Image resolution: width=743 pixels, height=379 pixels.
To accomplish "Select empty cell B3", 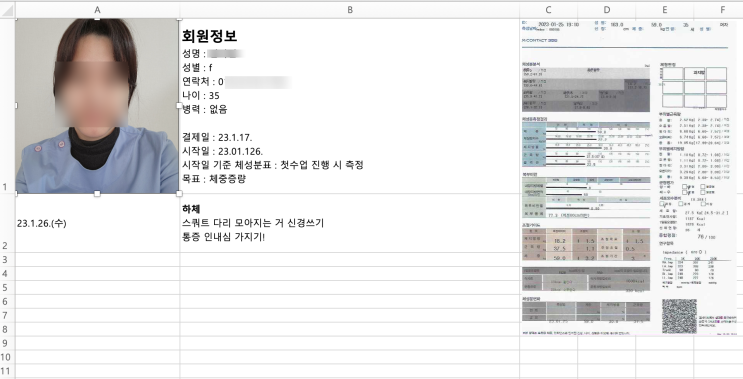I will pos(350,259).
